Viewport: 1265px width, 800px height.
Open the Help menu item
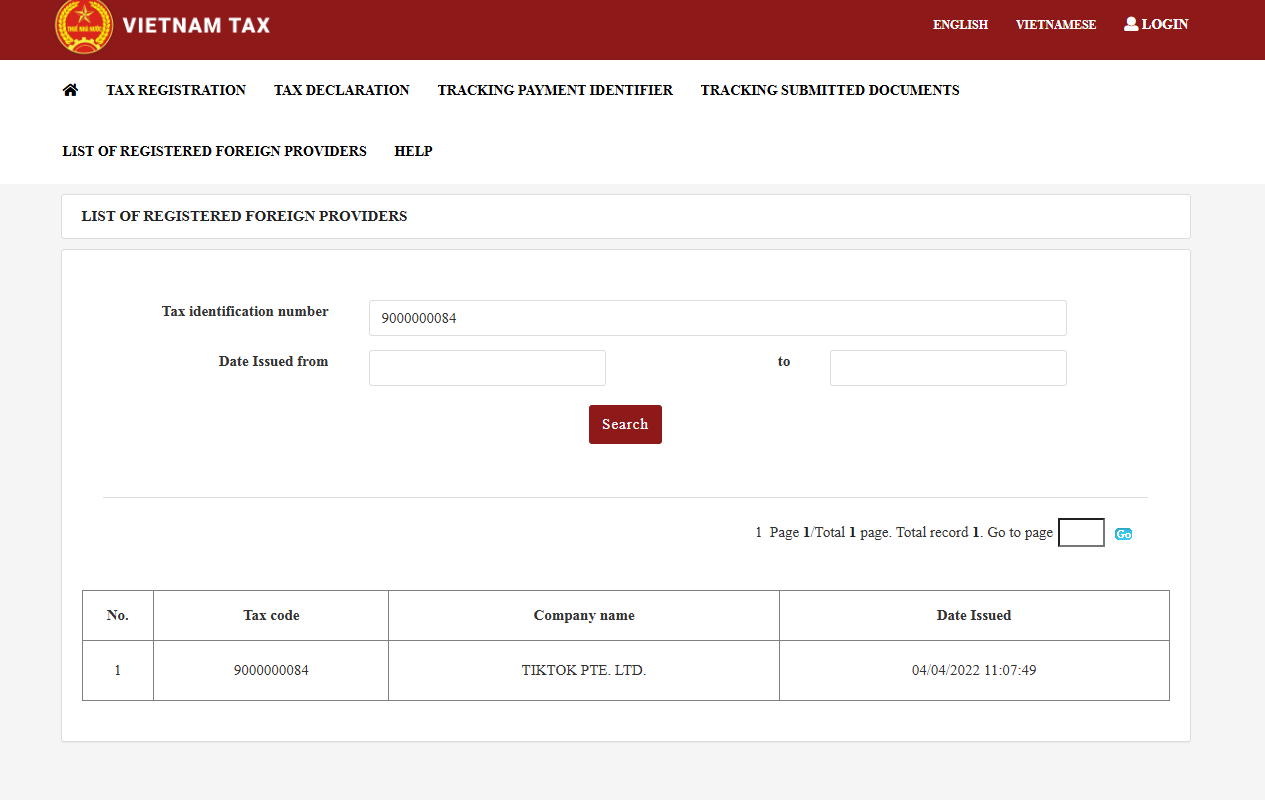[x=413, y=151]
